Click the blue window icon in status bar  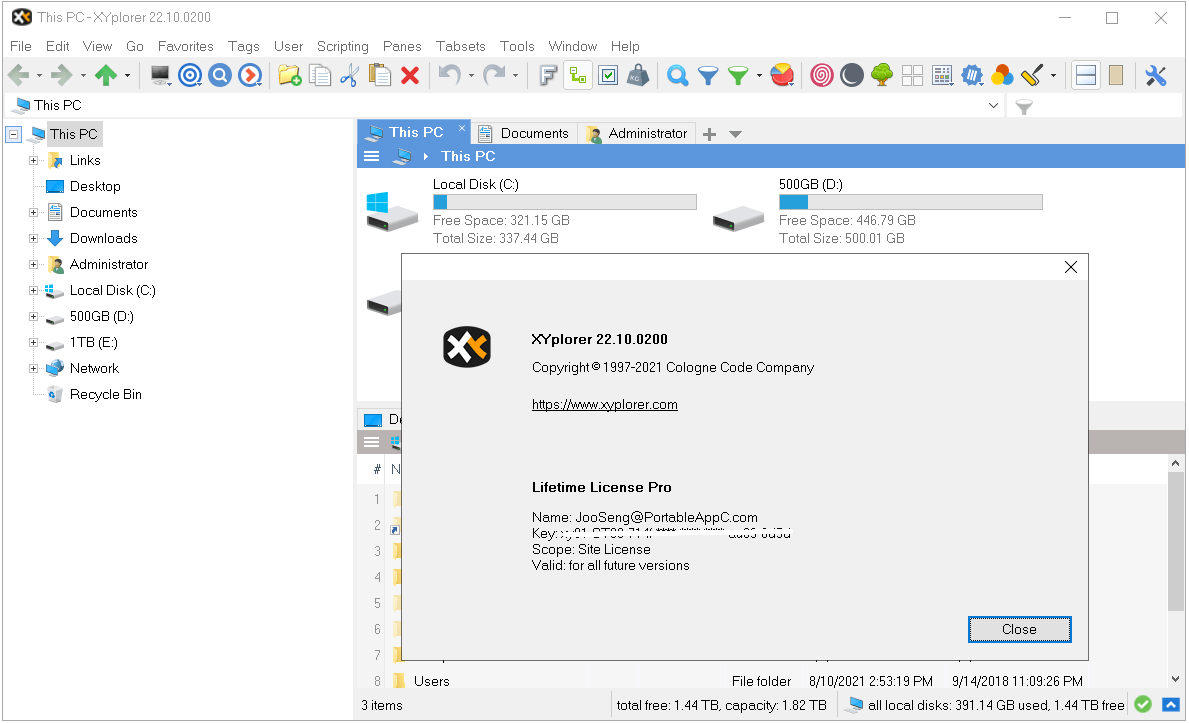pyautogui.click(x=1172, y=705)
